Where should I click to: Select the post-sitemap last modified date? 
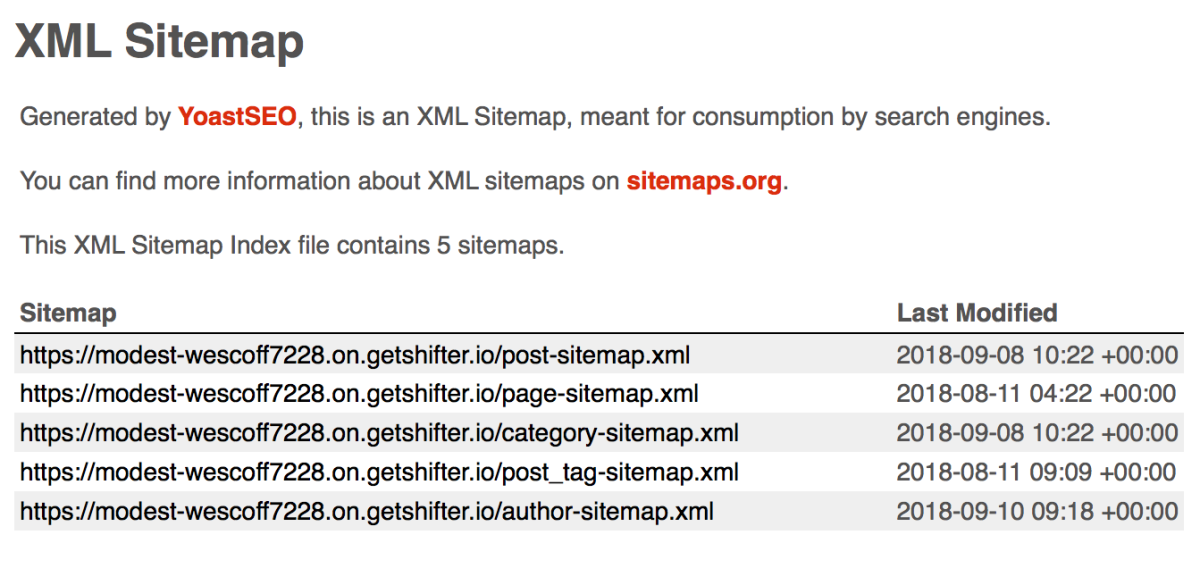1037,355
